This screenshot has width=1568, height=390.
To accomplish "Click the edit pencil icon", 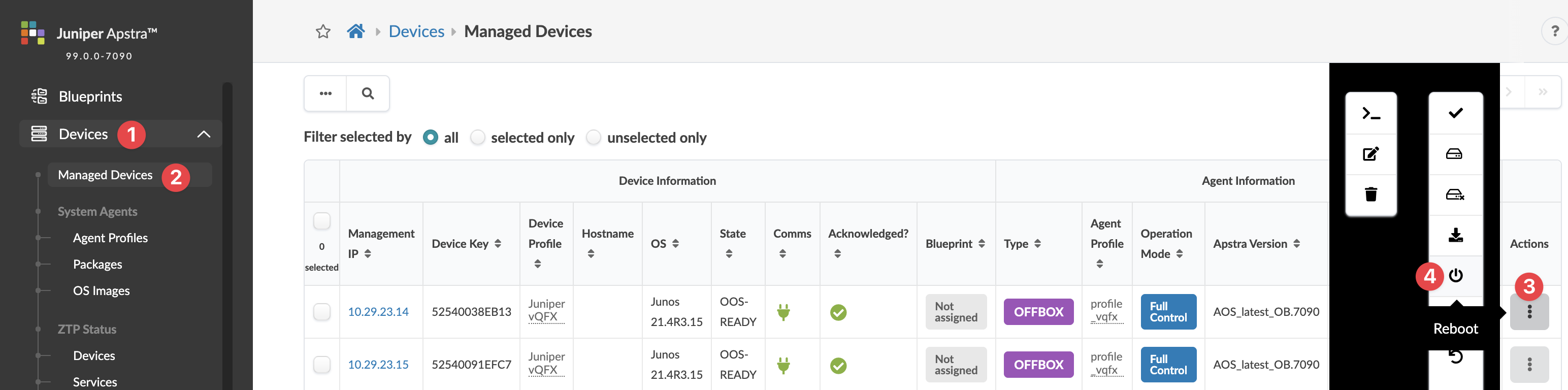I will (1370, 154).
